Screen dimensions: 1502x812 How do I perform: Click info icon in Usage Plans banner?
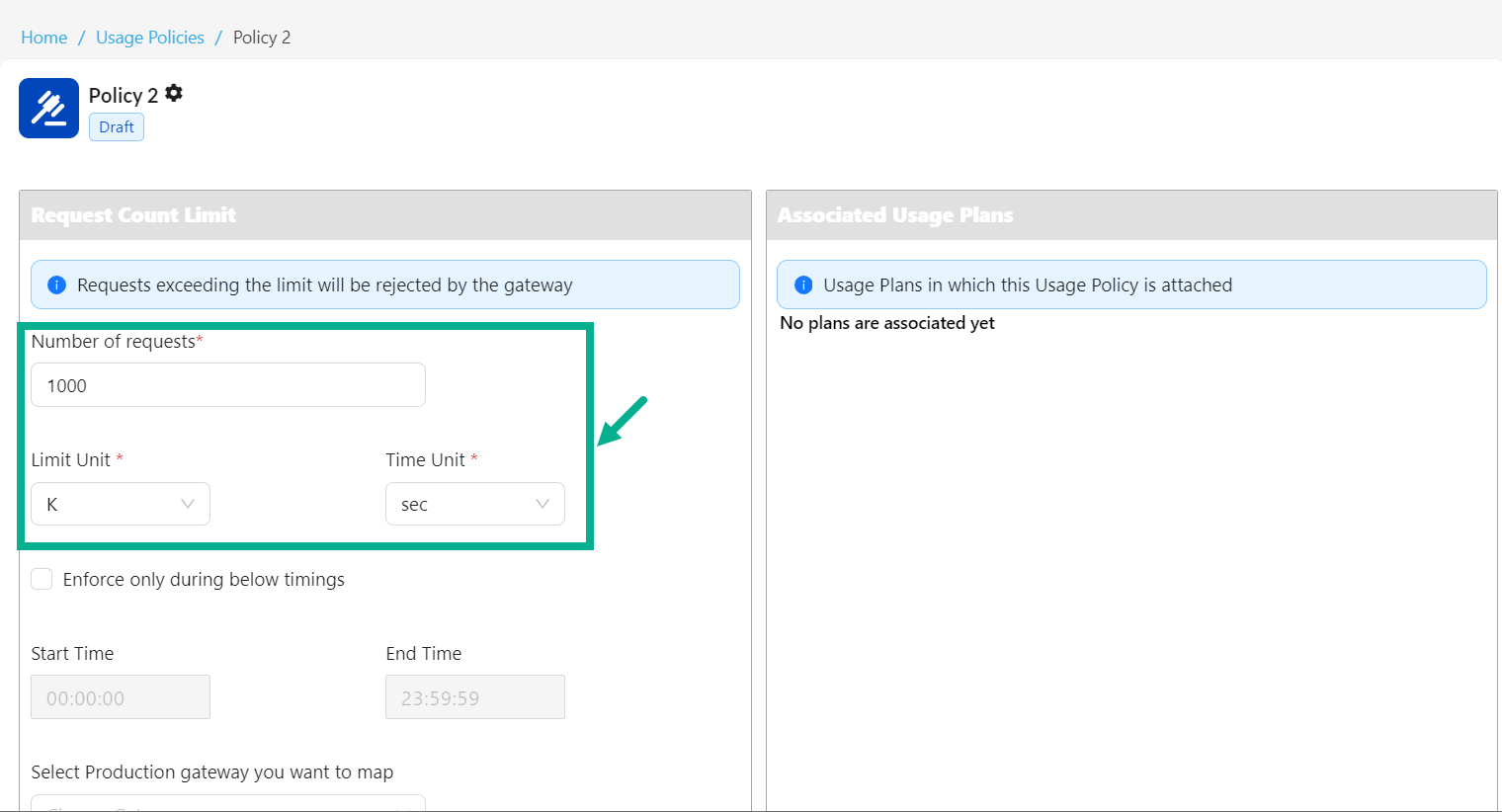tap(803, 285)
